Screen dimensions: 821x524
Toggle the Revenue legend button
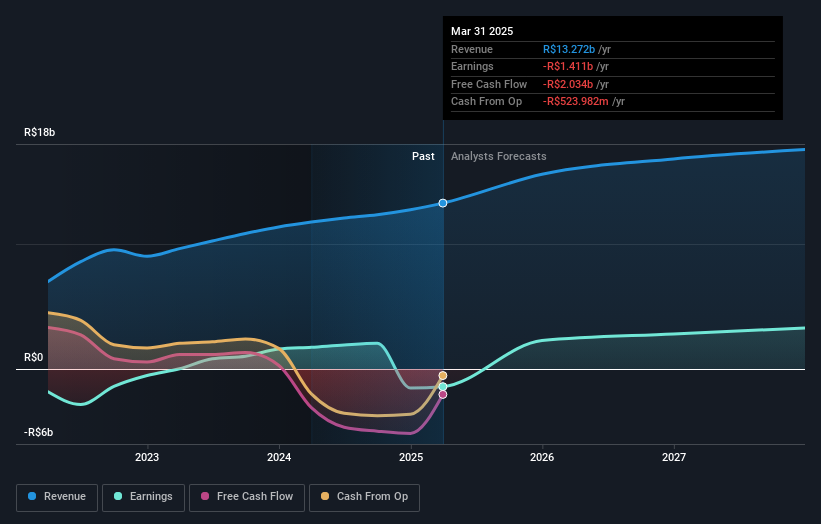57,497
